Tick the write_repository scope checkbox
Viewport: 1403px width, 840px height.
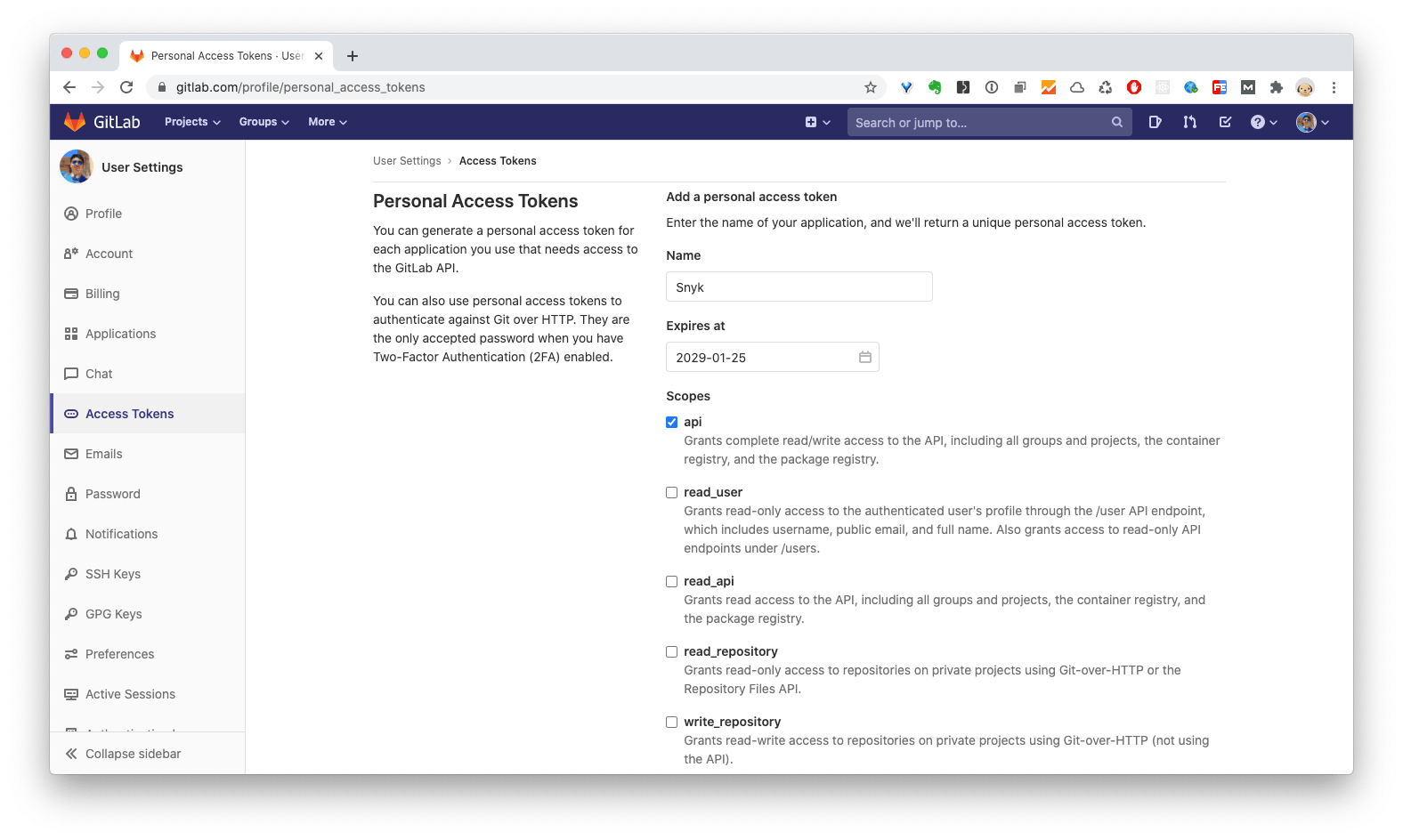pyautogui.click(x=672, y=722)
